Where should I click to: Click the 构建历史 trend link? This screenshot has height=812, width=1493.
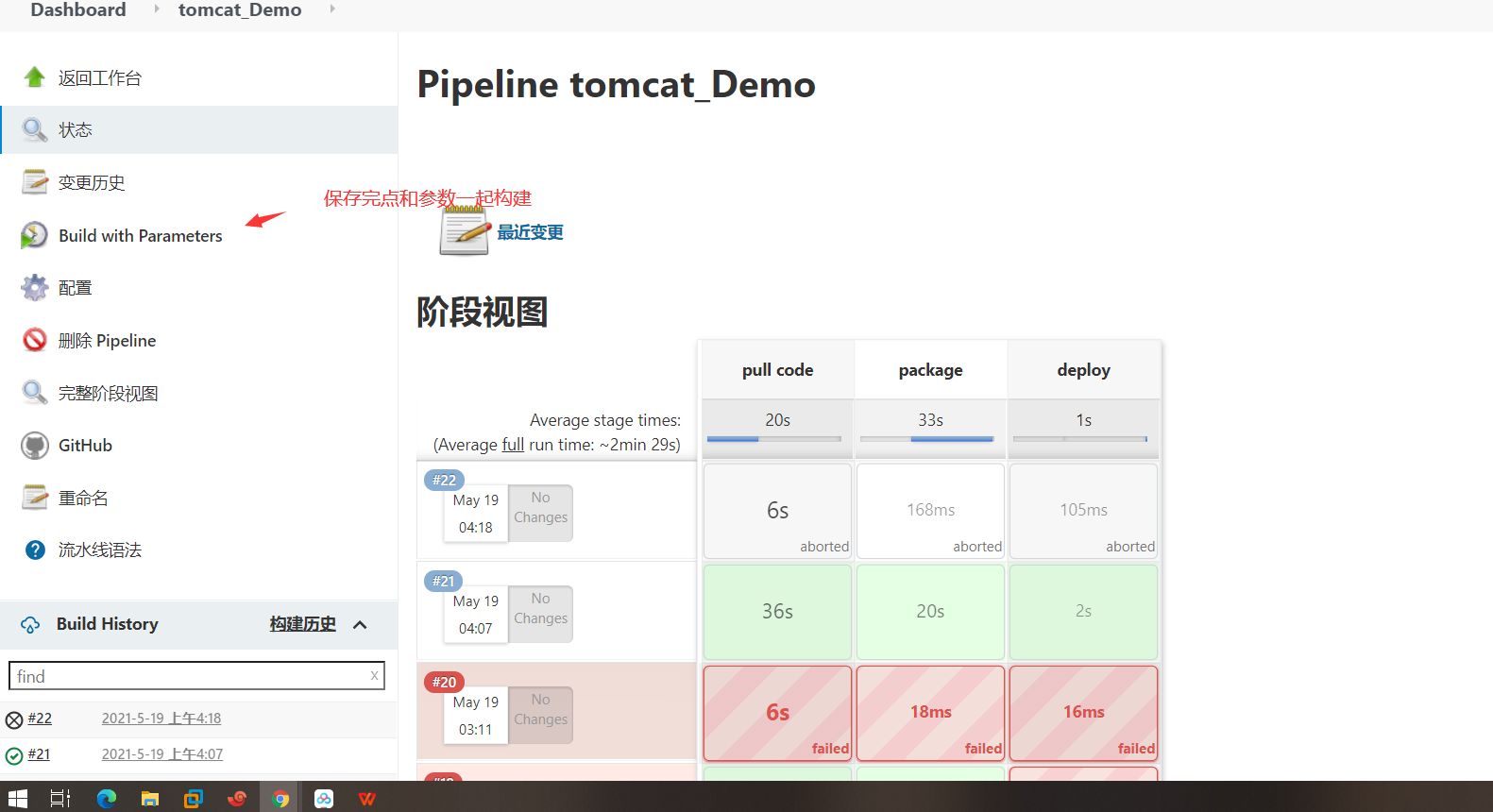coord(303,624)
